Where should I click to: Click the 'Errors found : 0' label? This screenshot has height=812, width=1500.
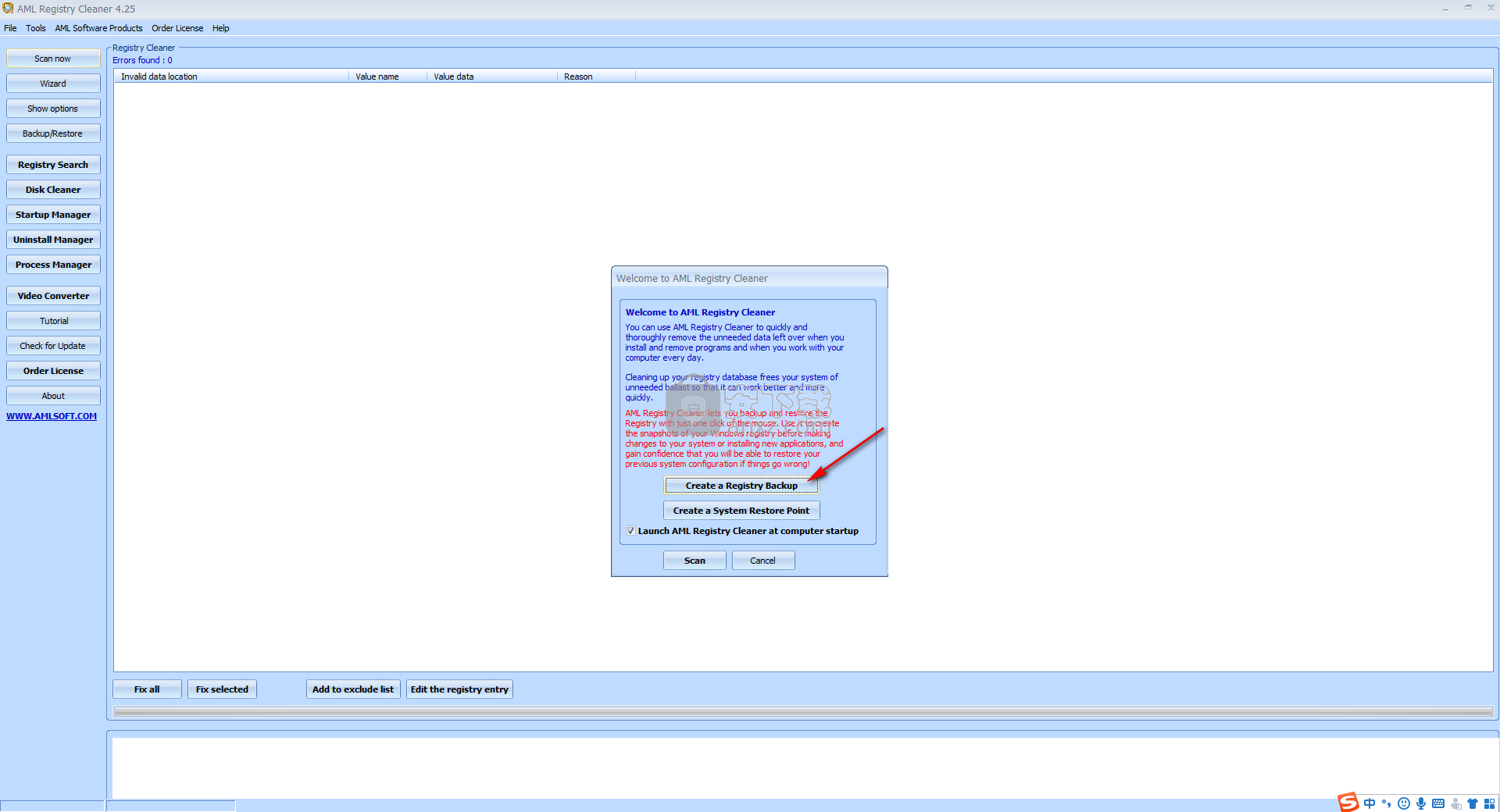point(142,60)
